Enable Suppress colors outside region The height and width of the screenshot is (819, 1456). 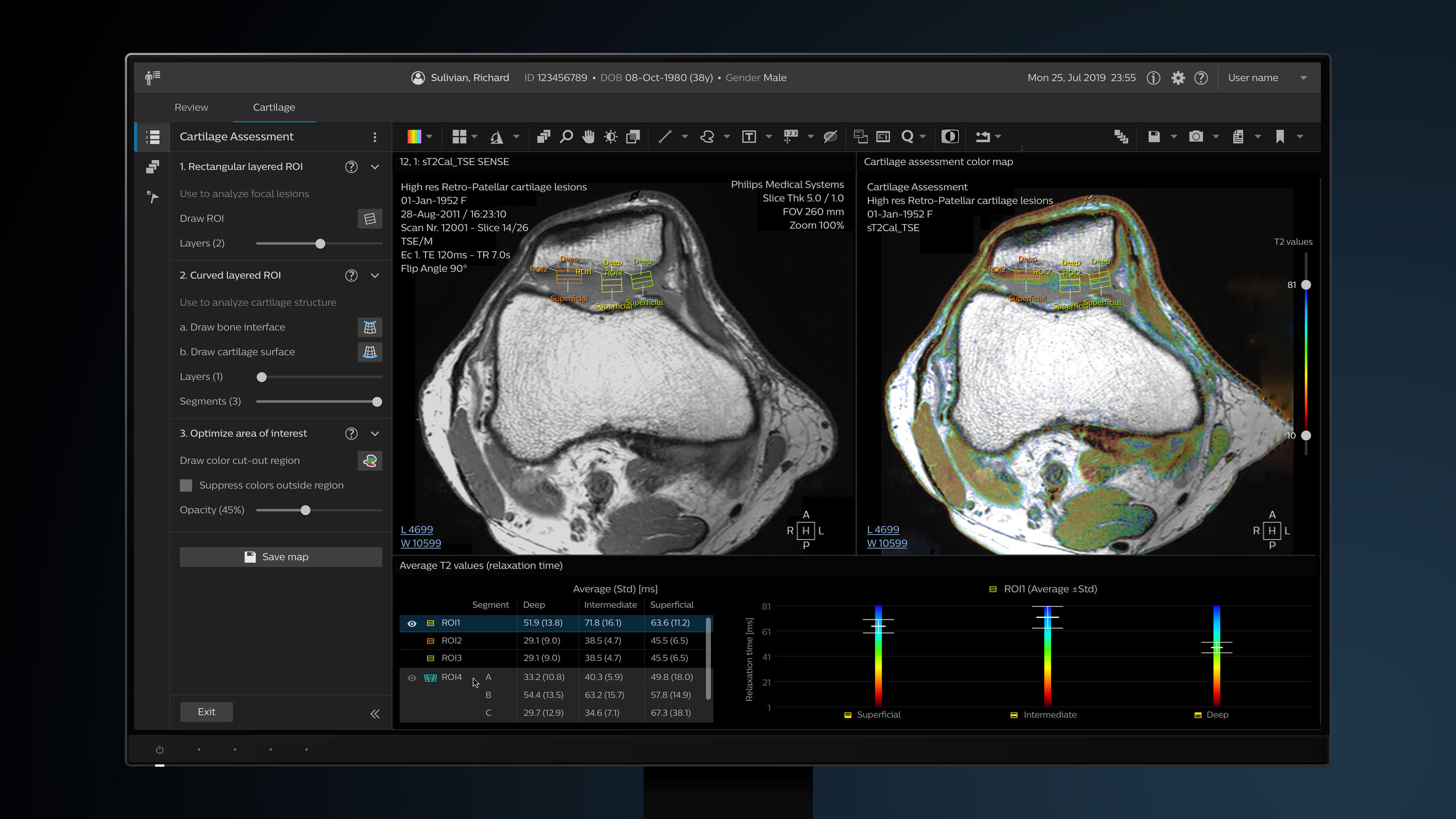(186, 485)
